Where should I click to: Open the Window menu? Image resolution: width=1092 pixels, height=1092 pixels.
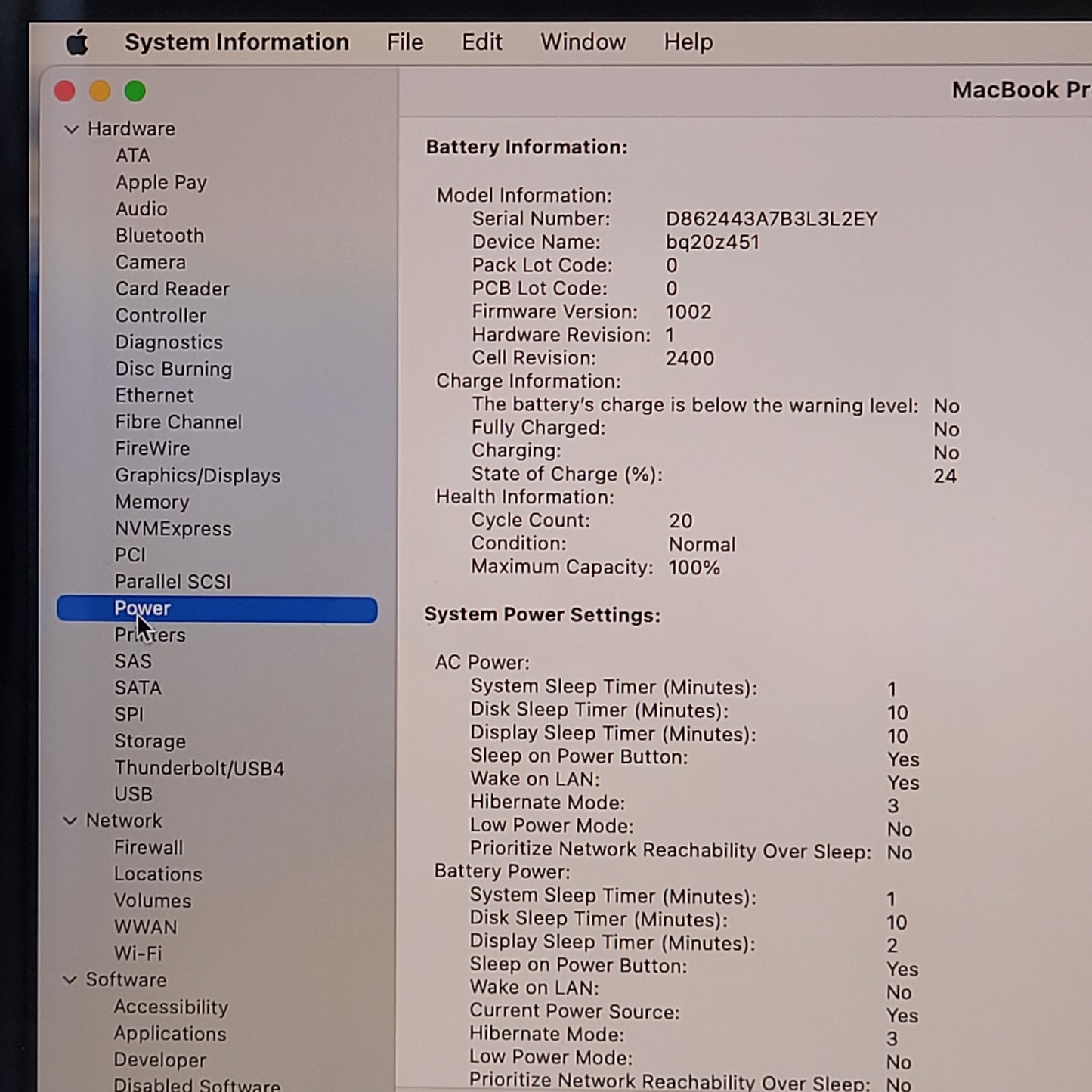pyautogui.click(x=582, y=42)
